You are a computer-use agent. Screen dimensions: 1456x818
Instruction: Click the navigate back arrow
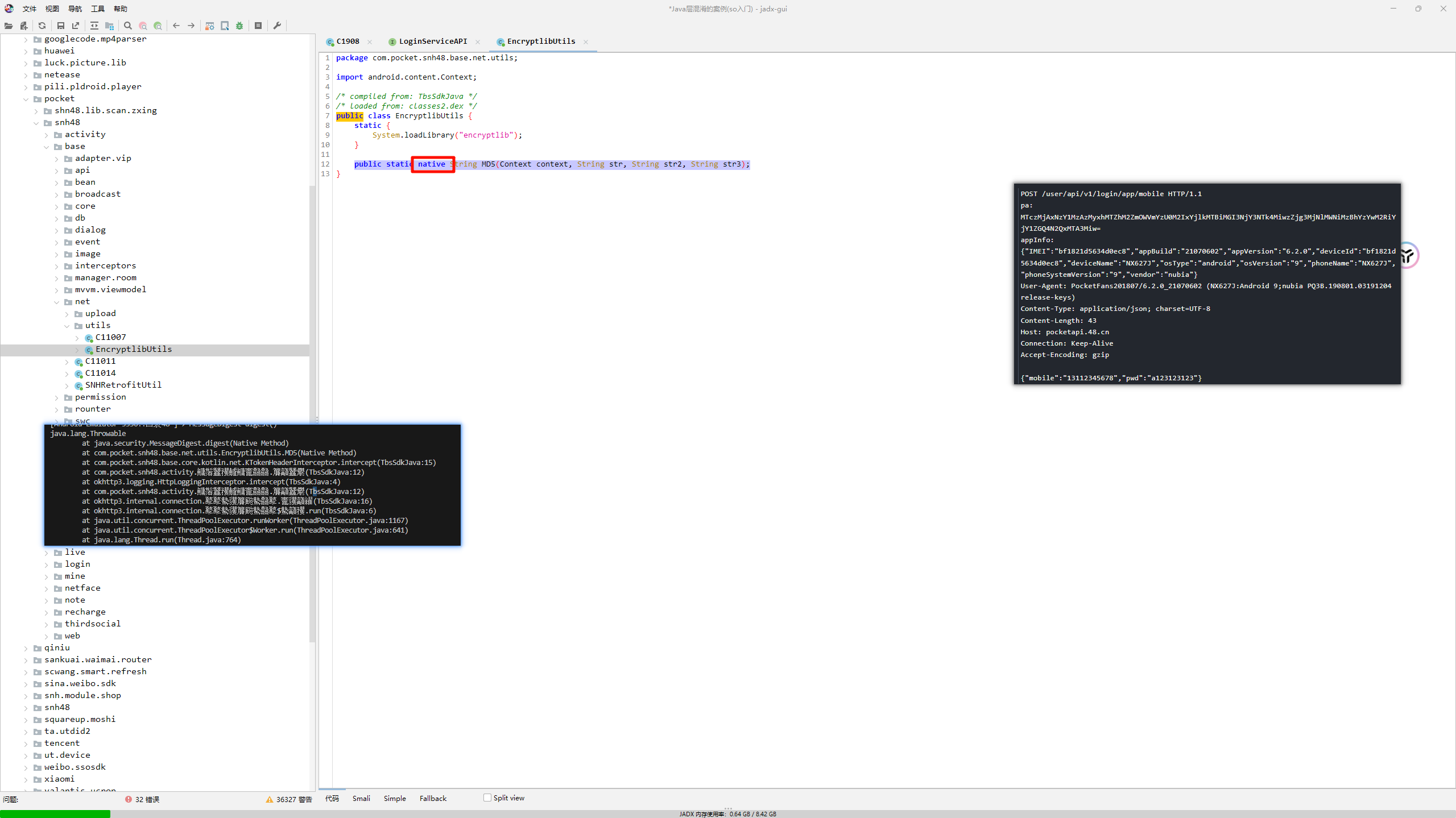coord(176,26)
